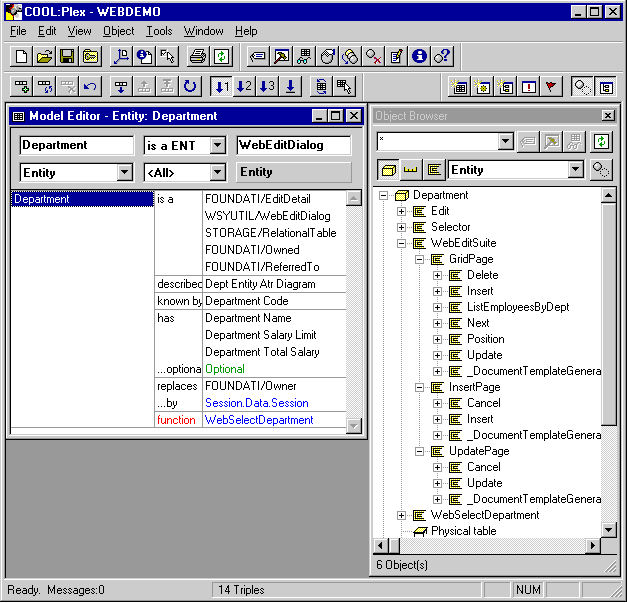Toggle the yellow box objects view button
This screenshot has height=603, width=627.
click(388, 170)
